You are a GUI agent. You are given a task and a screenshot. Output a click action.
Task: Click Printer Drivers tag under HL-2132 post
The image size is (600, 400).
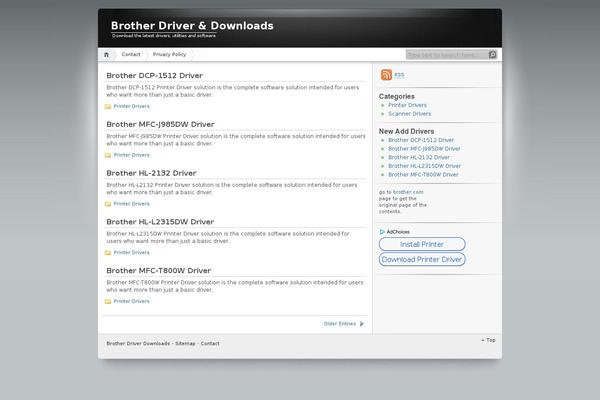point(132,204)
